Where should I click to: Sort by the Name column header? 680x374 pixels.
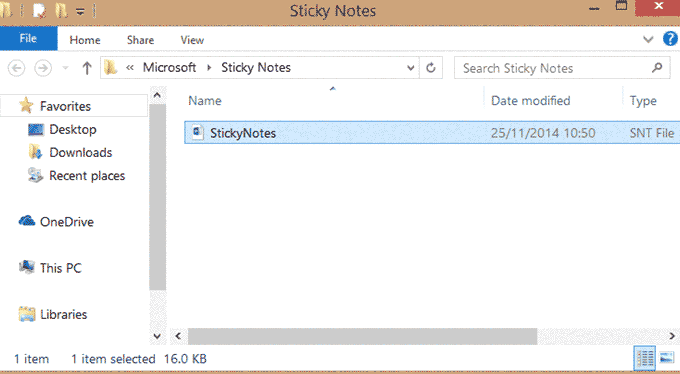[205, 101]
